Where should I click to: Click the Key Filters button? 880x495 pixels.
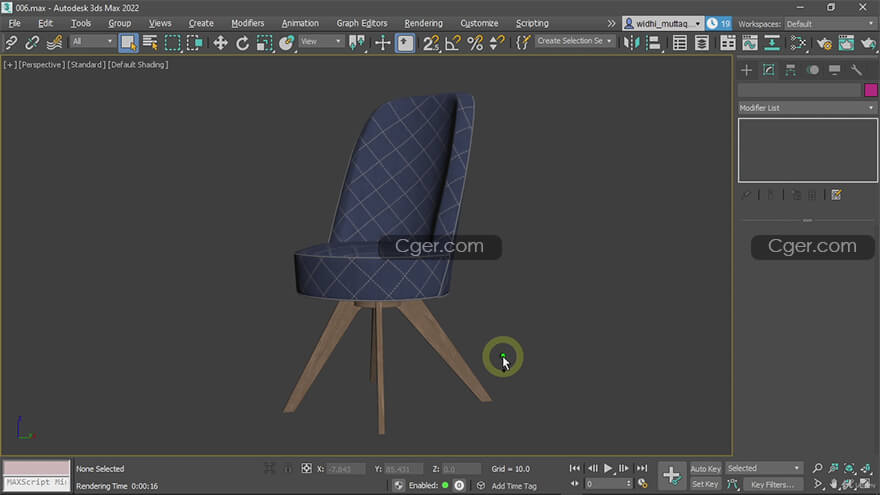(771, 484)
